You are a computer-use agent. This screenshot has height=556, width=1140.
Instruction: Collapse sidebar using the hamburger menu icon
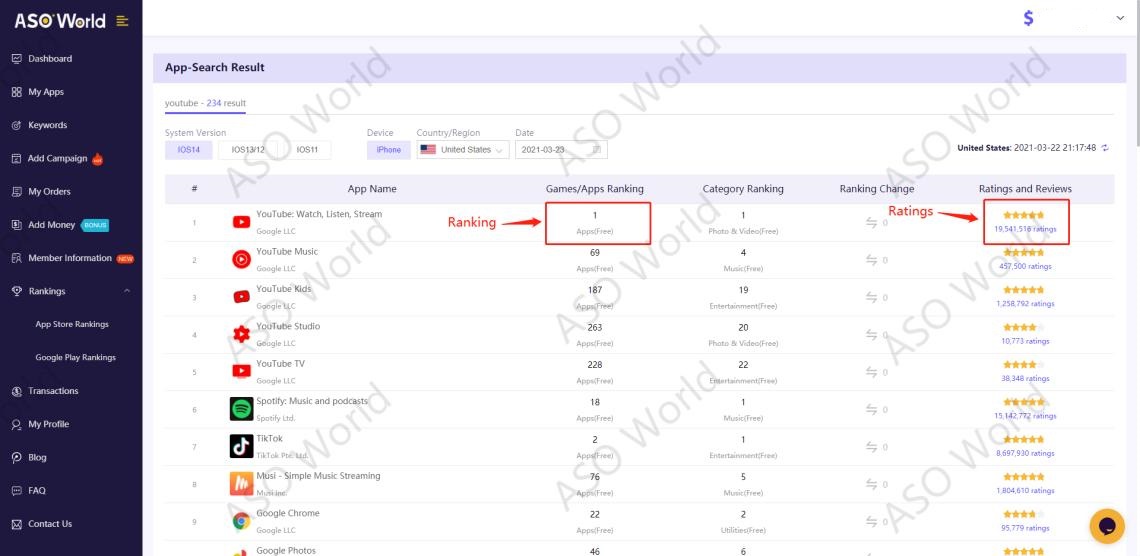pos(122,21)
